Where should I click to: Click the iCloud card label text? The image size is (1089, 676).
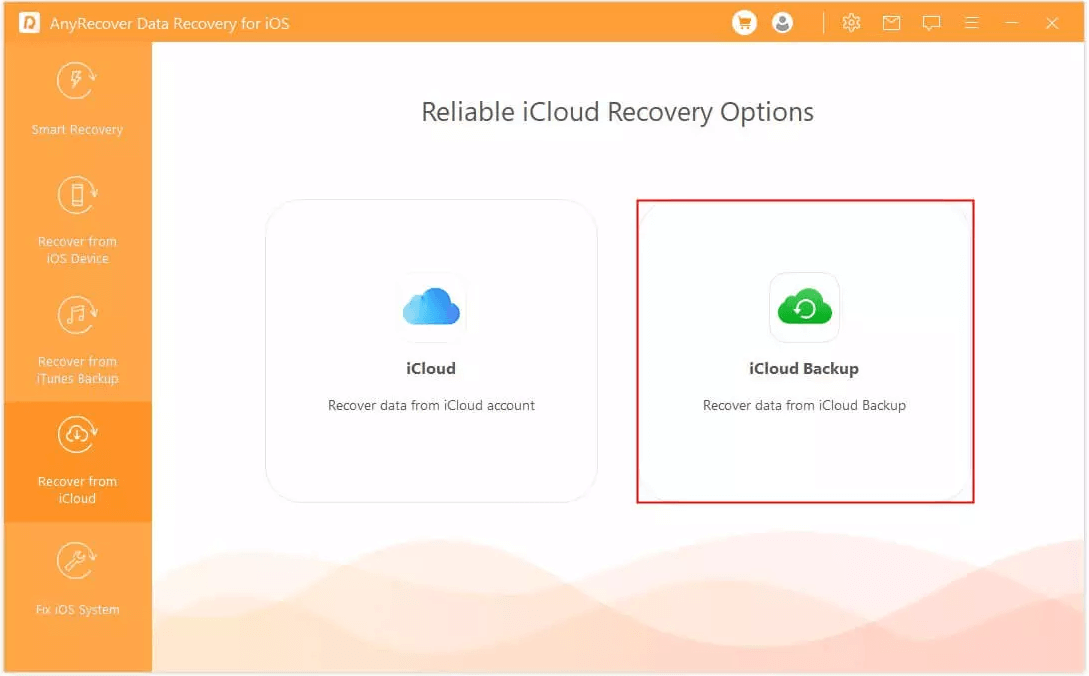431,368
